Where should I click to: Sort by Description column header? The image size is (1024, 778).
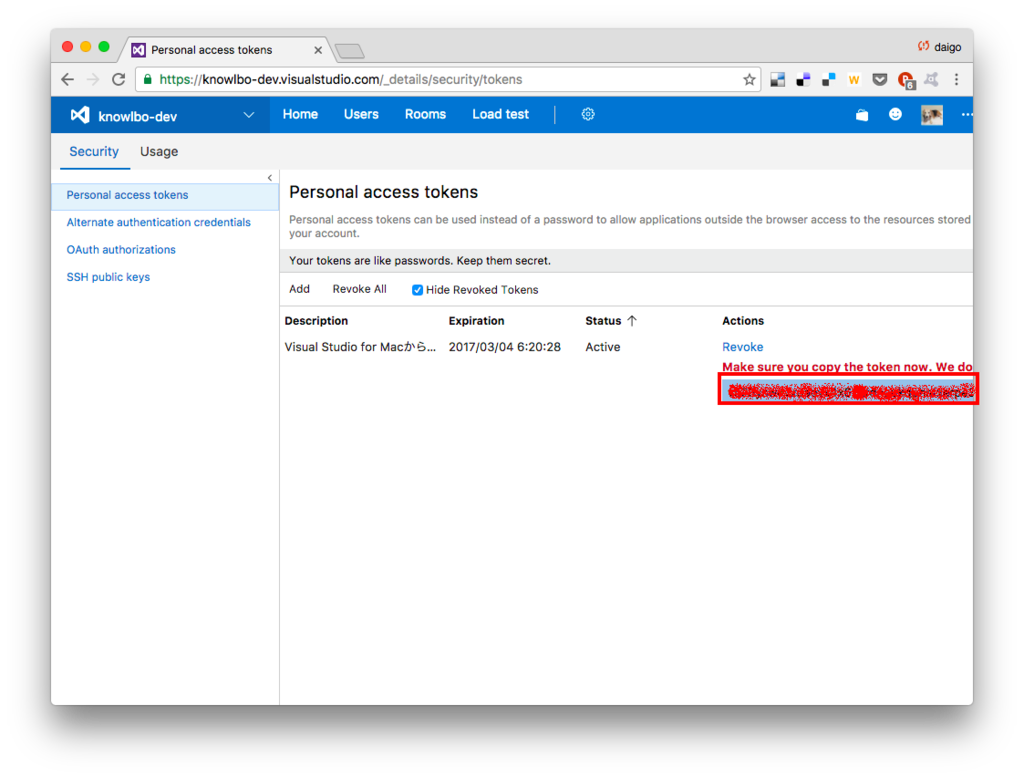tap(316, 321)
